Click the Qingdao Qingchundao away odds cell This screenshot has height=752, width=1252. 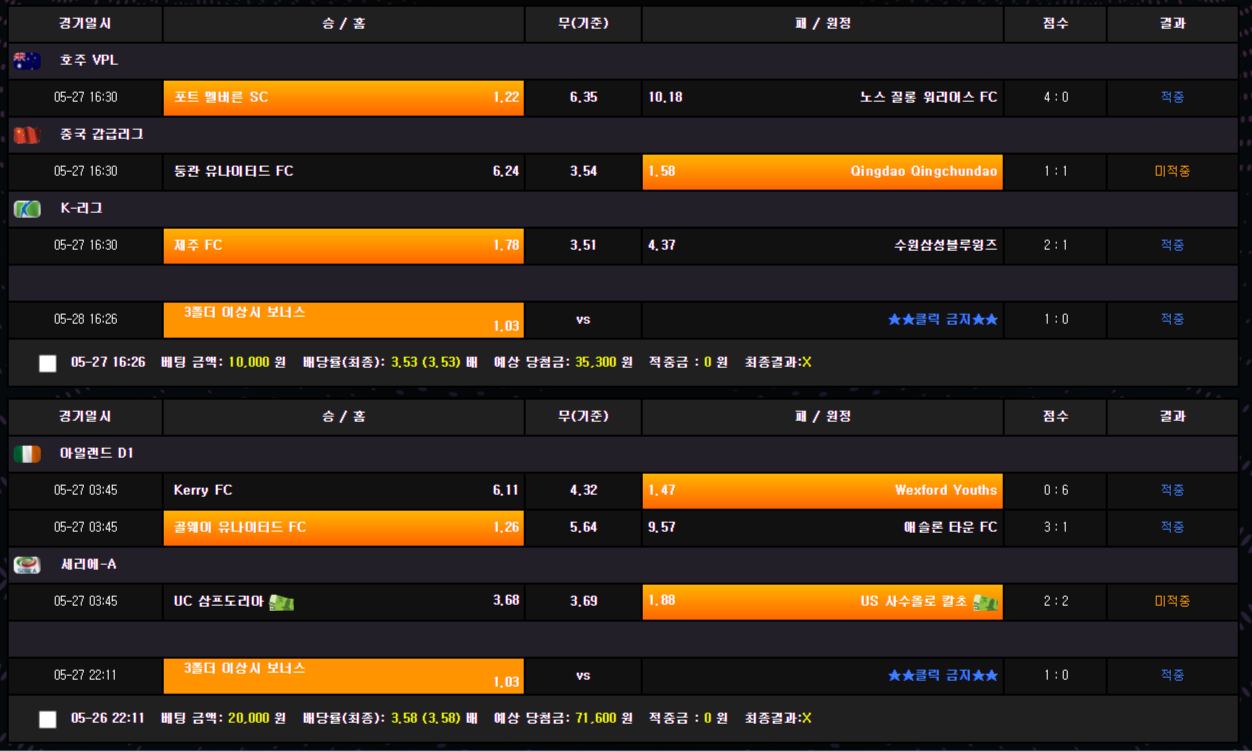point(822,172)
